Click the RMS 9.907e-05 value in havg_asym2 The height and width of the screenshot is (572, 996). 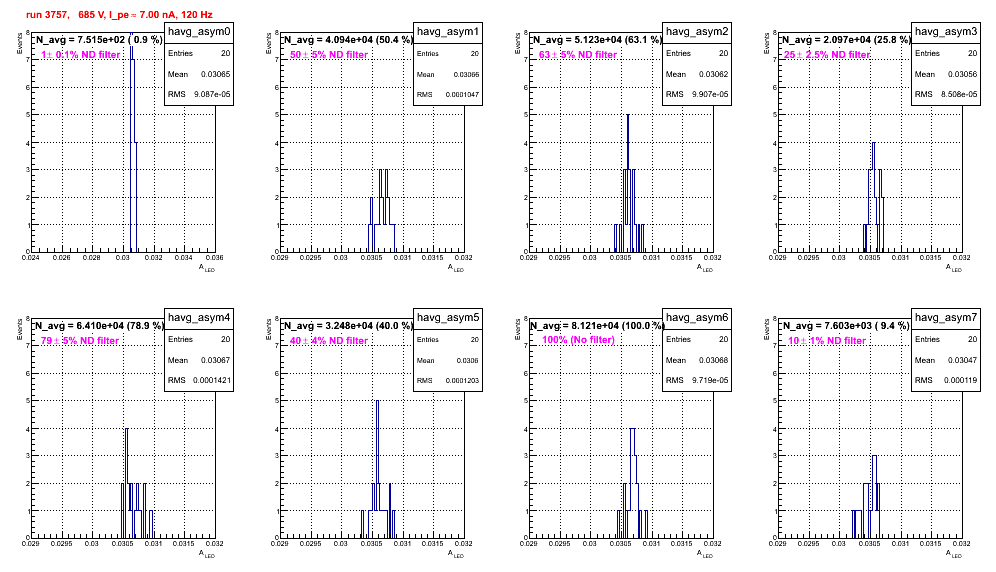point(710,95)
